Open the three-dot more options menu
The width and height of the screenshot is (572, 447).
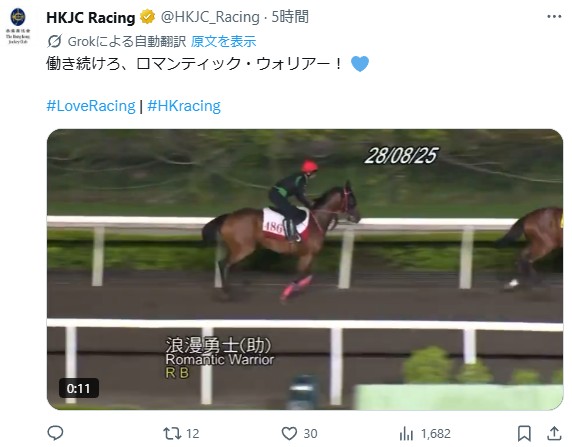click(554, 16)
